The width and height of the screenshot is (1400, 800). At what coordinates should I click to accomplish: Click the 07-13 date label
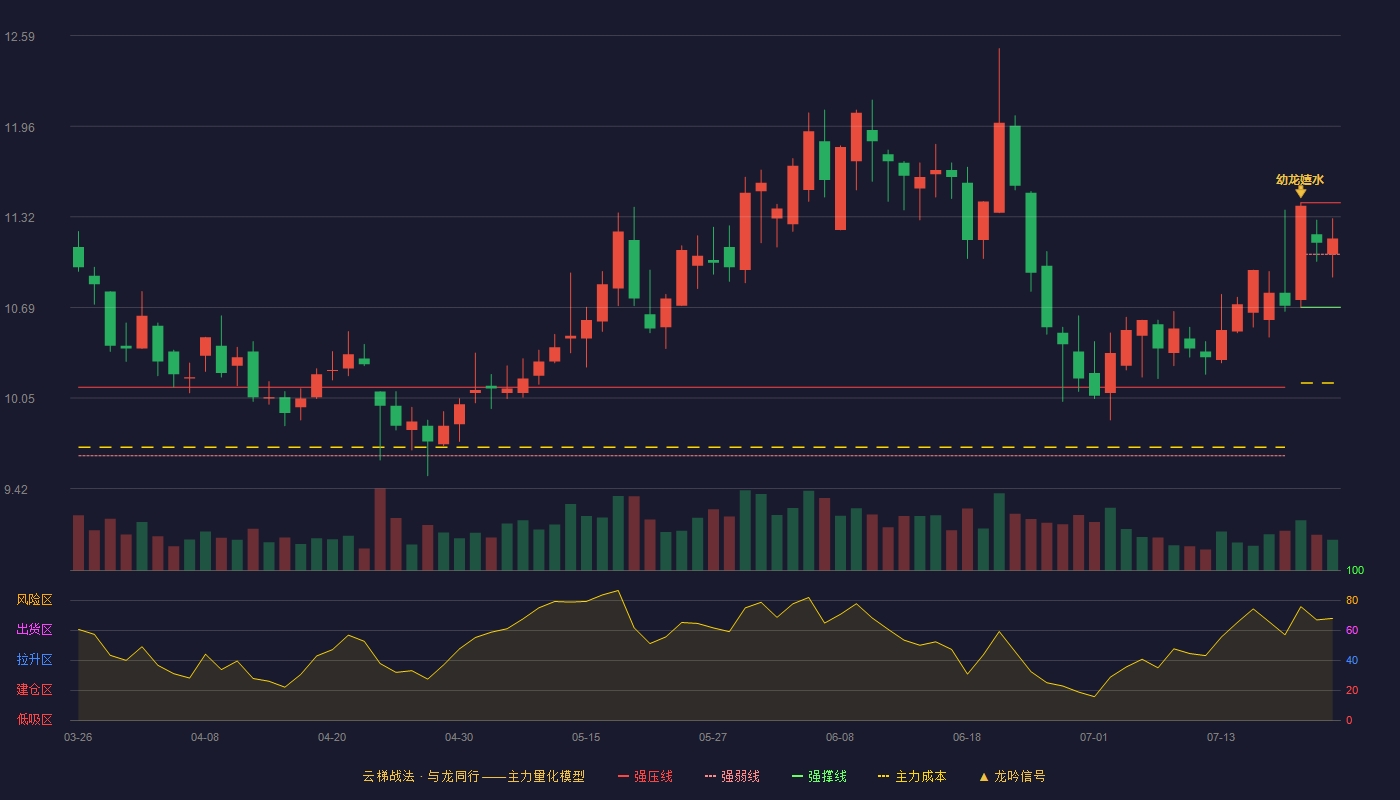1221,737
